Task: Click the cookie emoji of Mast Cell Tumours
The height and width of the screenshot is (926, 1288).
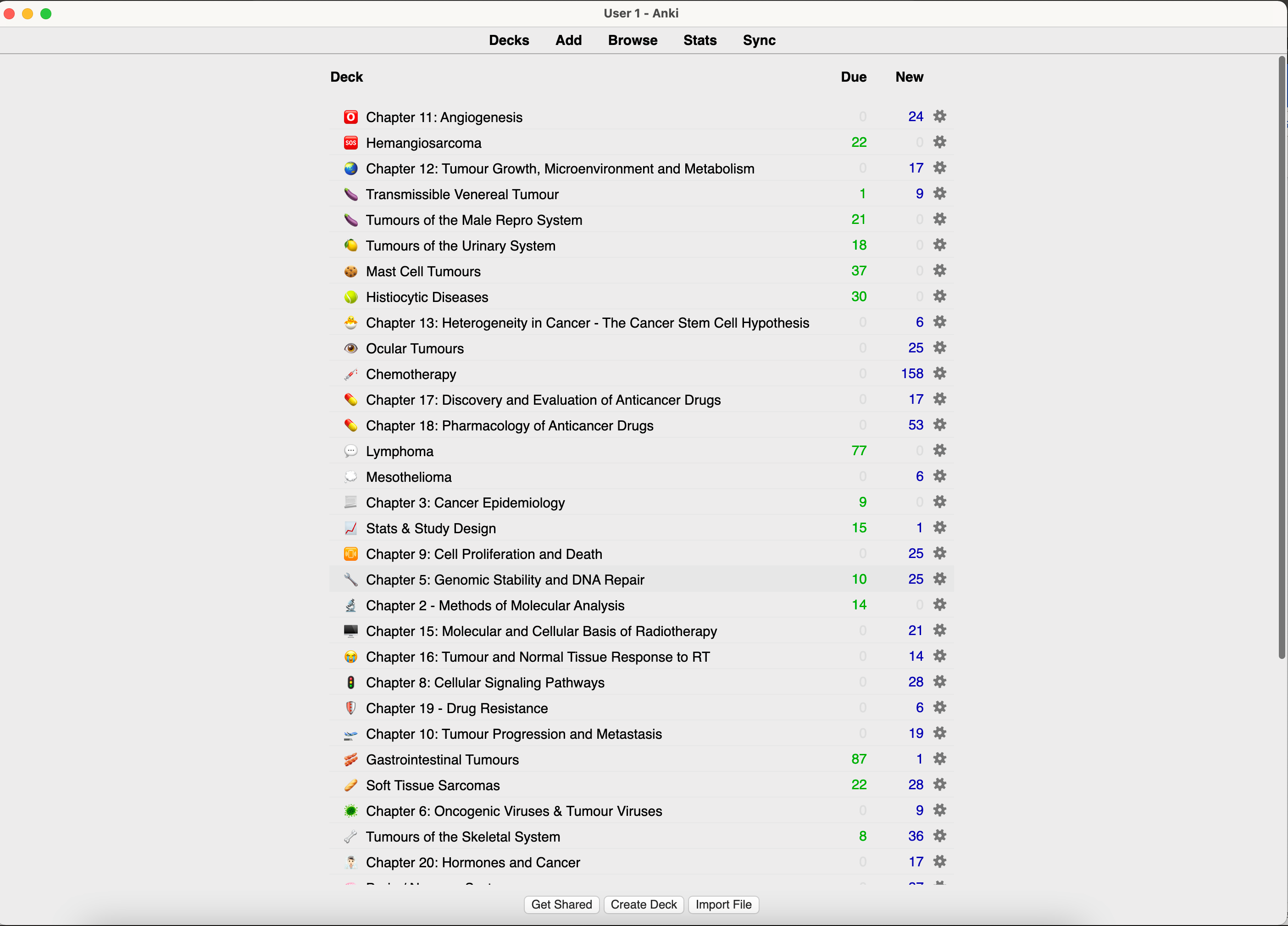Action: (351, 272)
